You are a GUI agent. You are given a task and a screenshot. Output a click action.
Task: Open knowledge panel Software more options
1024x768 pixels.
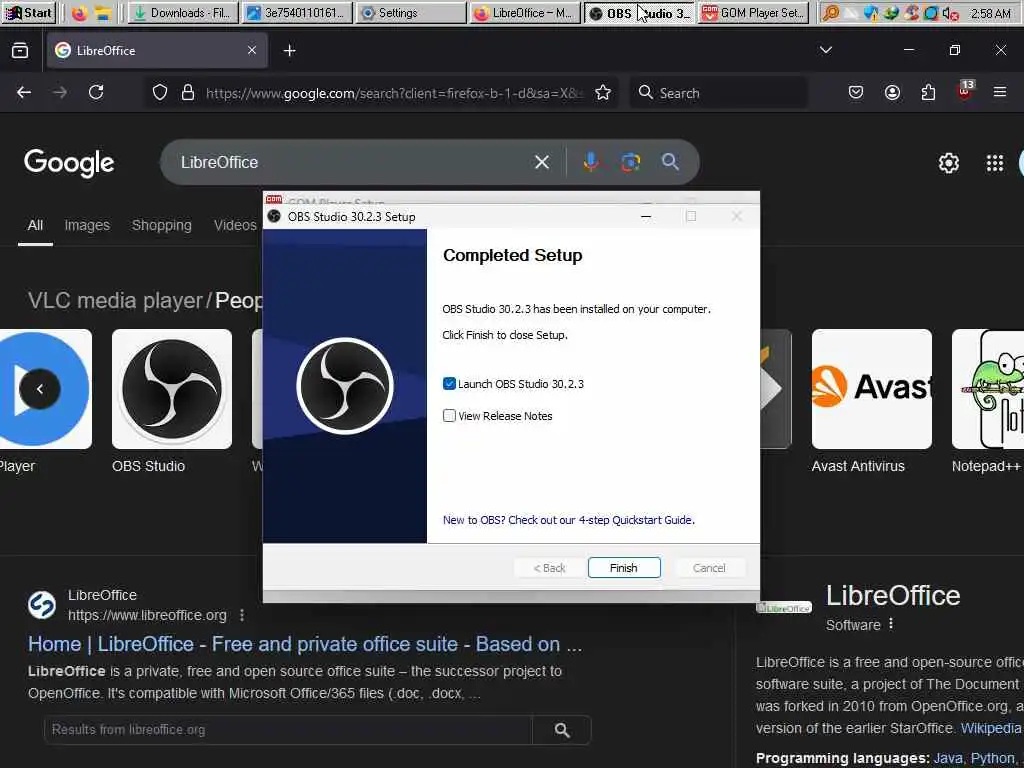click(891, 624)
